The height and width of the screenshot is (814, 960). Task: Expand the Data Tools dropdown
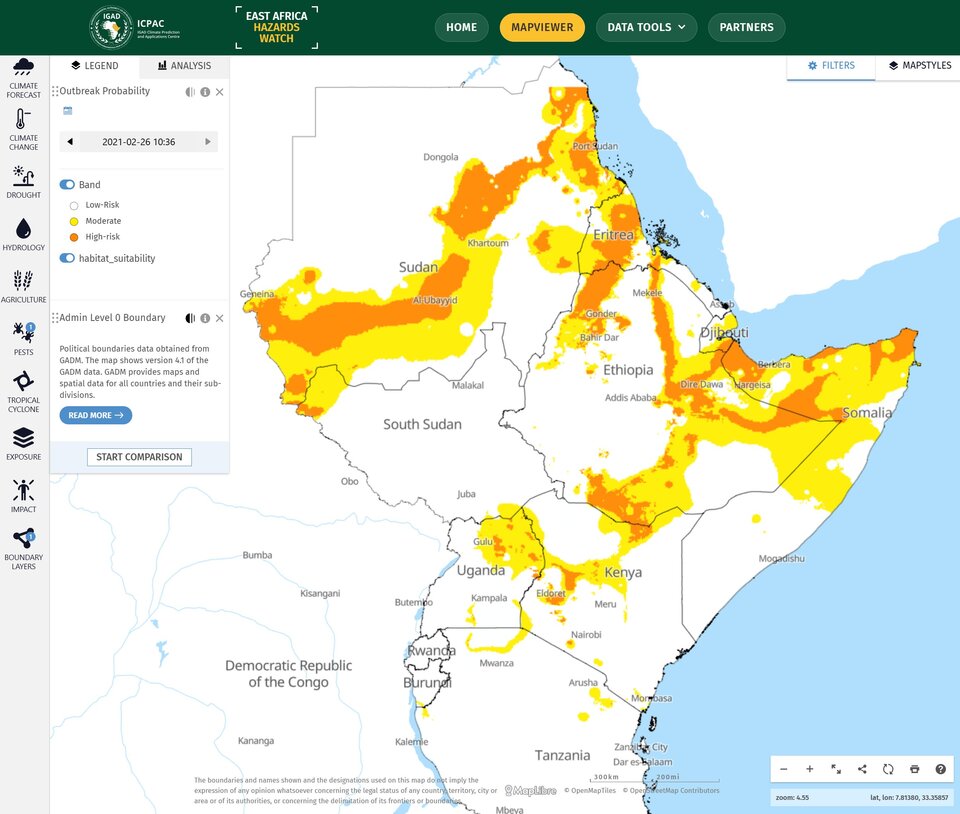(x=647, y=27)
